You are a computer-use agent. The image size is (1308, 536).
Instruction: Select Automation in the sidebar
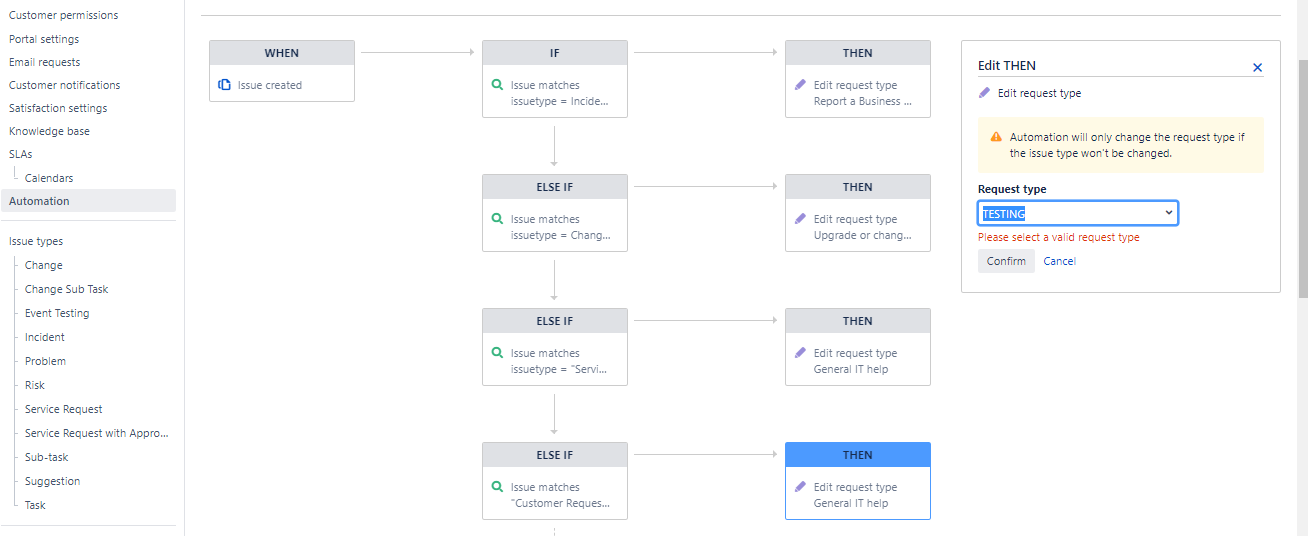point(88,201)
